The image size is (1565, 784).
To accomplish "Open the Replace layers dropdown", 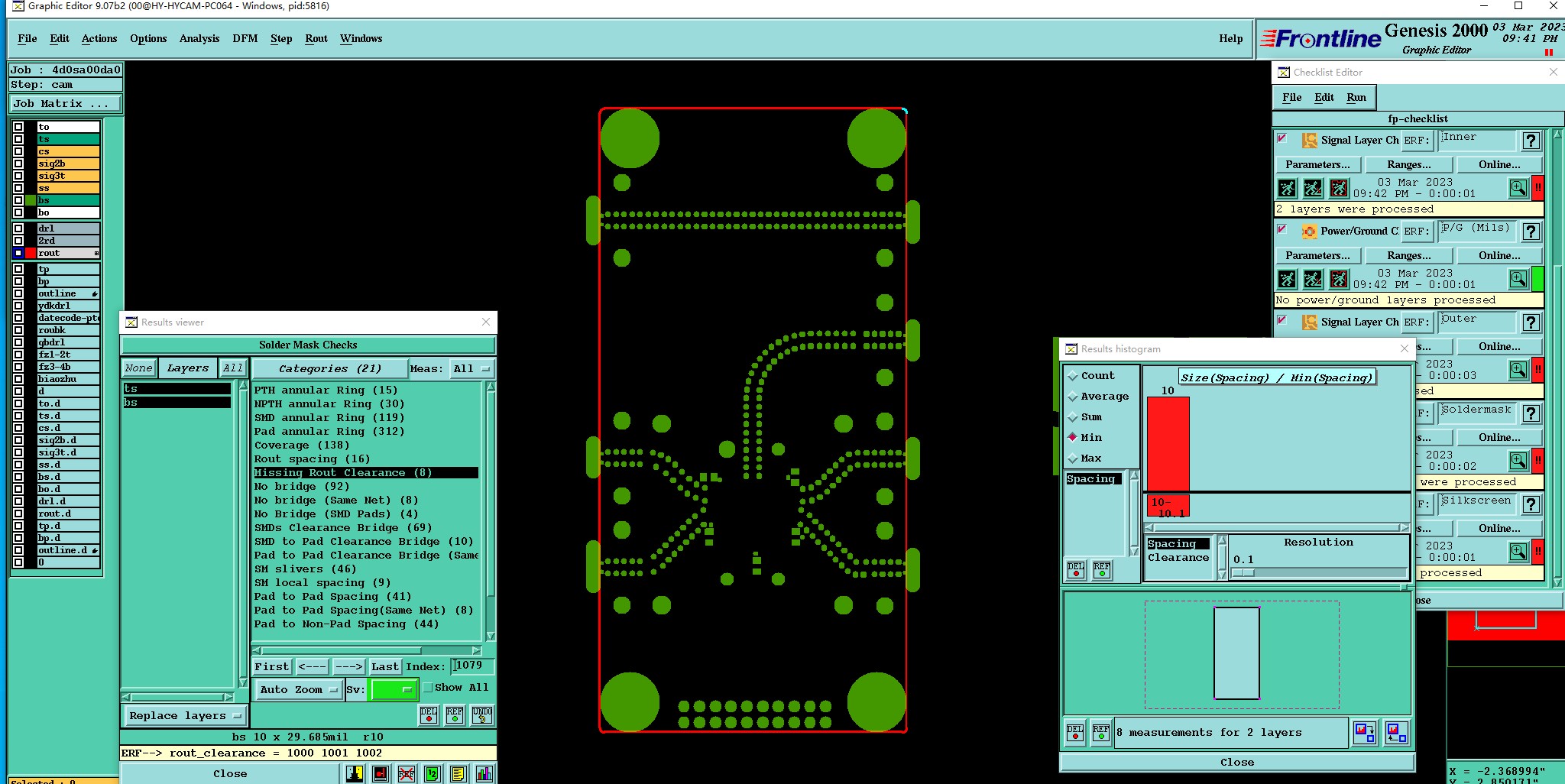I will (x=185, y=716).
